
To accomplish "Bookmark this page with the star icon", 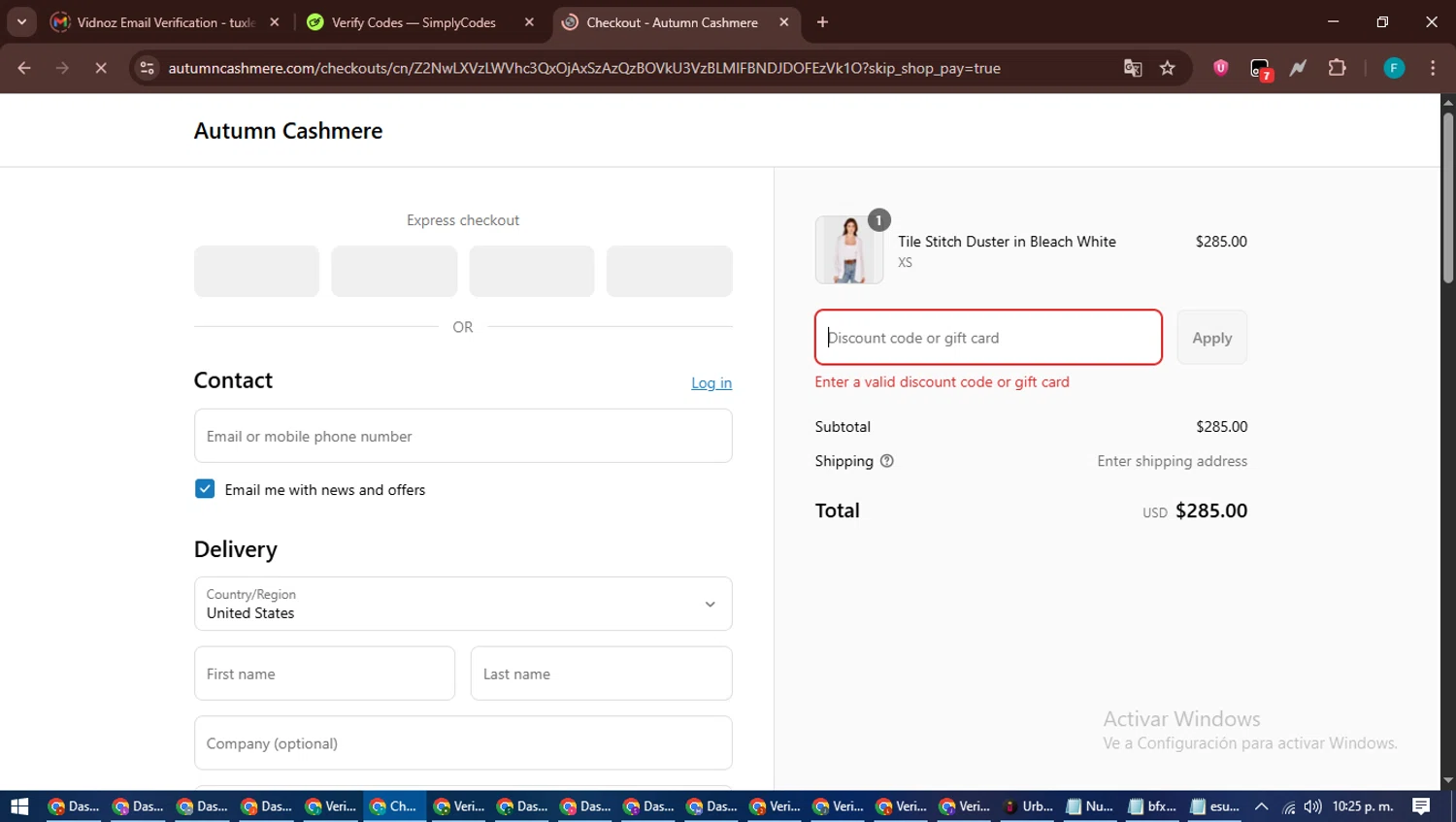I will 1168,68.
